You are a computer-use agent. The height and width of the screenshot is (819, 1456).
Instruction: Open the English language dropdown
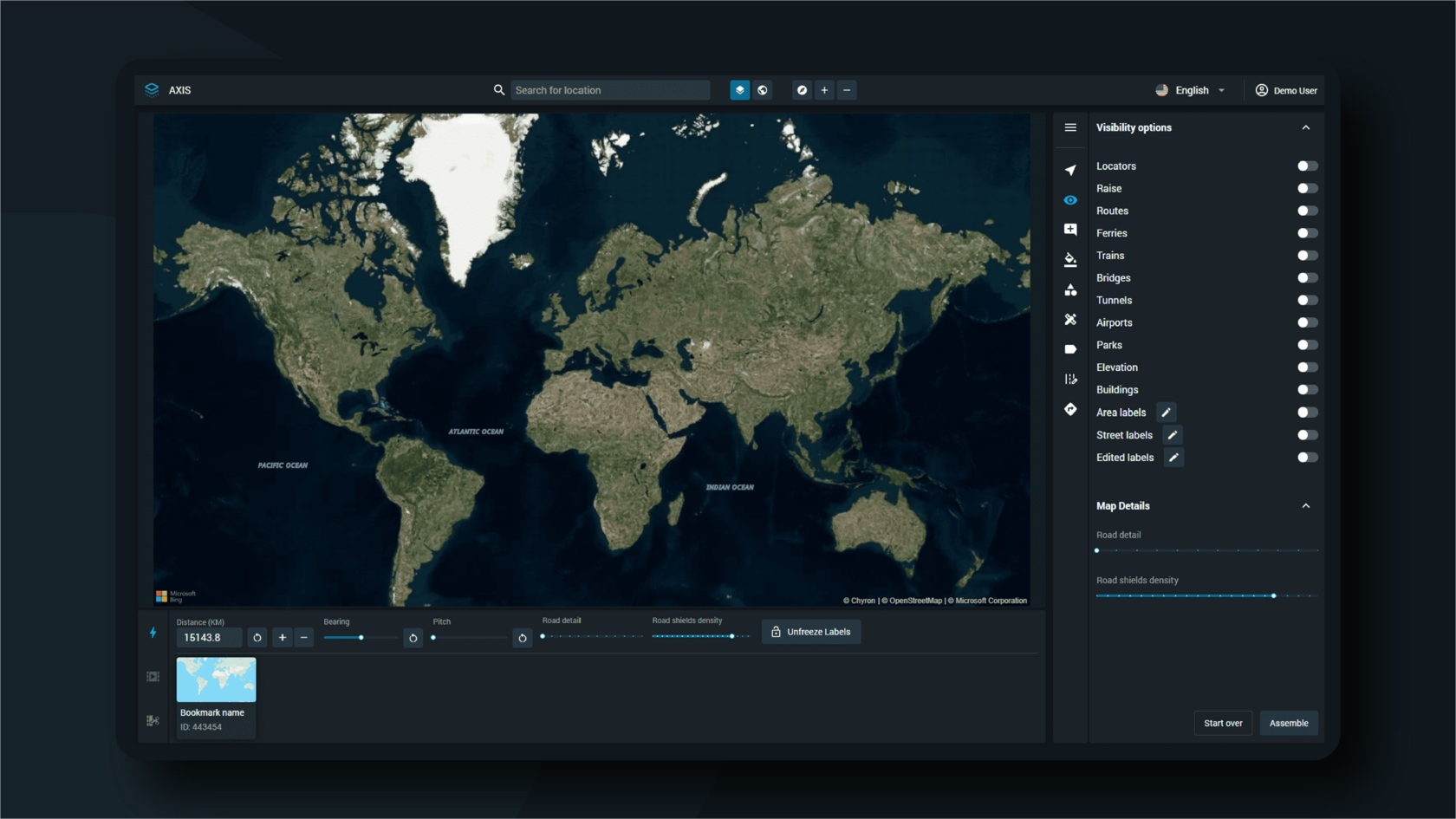coord(1191,90)
